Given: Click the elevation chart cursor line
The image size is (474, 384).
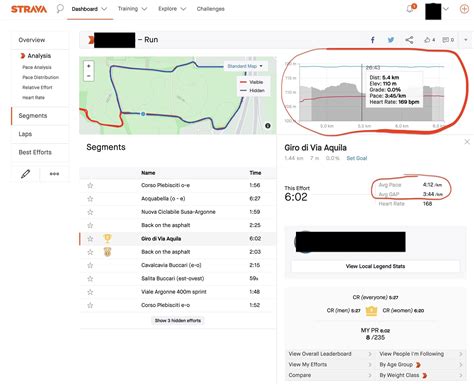Looking at the screenshot, I should click(362, 93).
